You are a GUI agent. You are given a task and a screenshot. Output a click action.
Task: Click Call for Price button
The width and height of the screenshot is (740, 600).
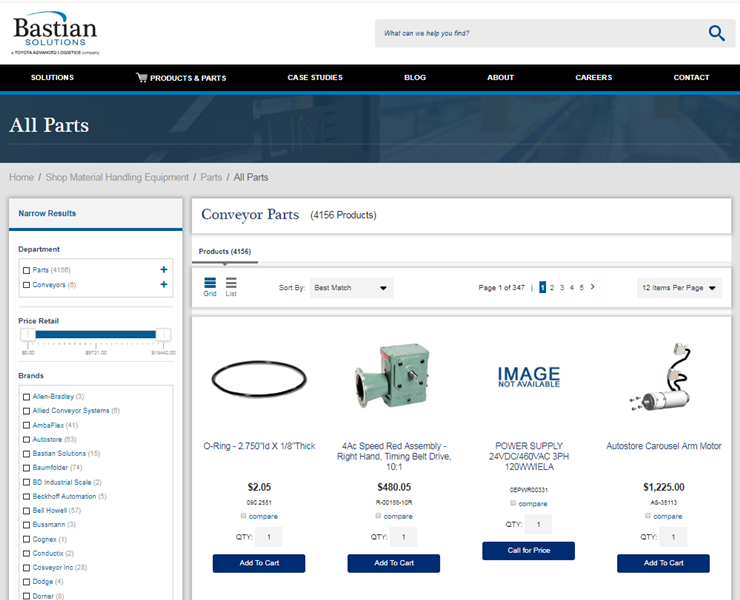pyautogui.click(x=528, y=551)
